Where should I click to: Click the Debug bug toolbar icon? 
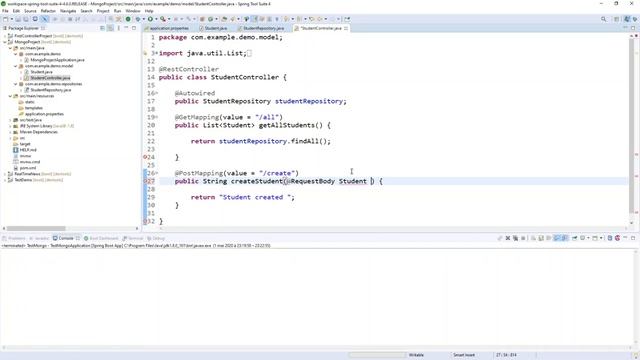click(138, 19)
